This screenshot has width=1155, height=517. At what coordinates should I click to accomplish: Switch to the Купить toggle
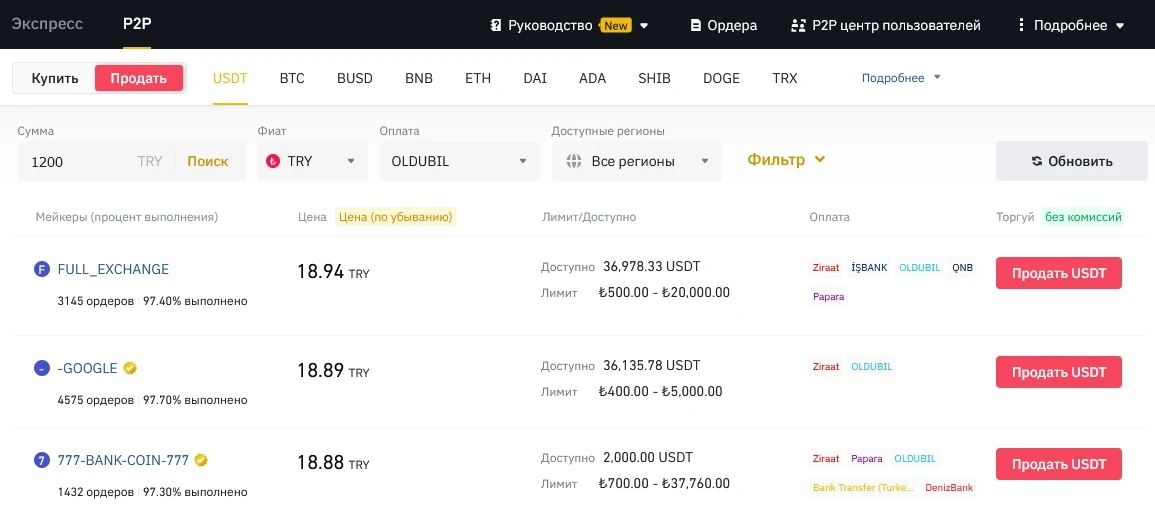(55, 78)
